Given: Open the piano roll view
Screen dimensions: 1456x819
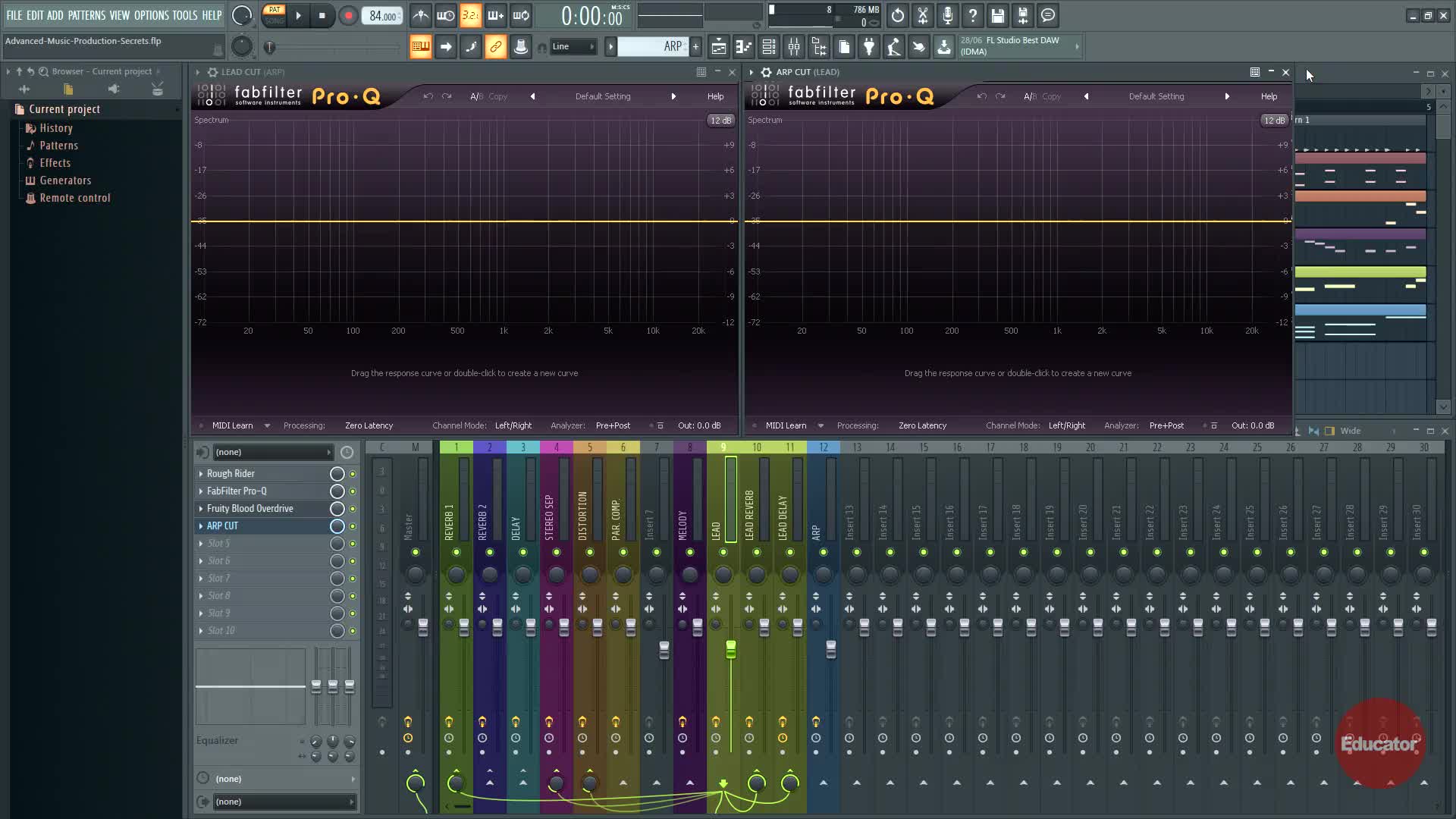Looking at the screenshot, I should pos(743,47).
